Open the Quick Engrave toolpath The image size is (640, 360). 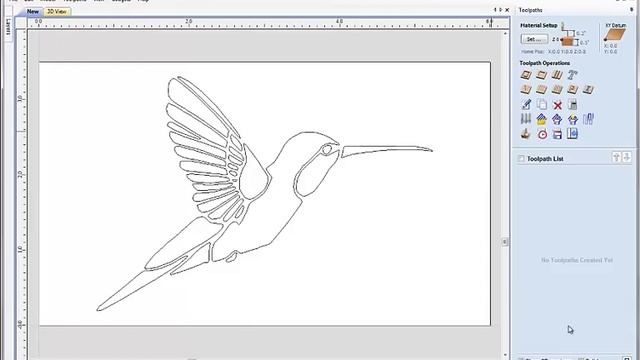[573, 75]
